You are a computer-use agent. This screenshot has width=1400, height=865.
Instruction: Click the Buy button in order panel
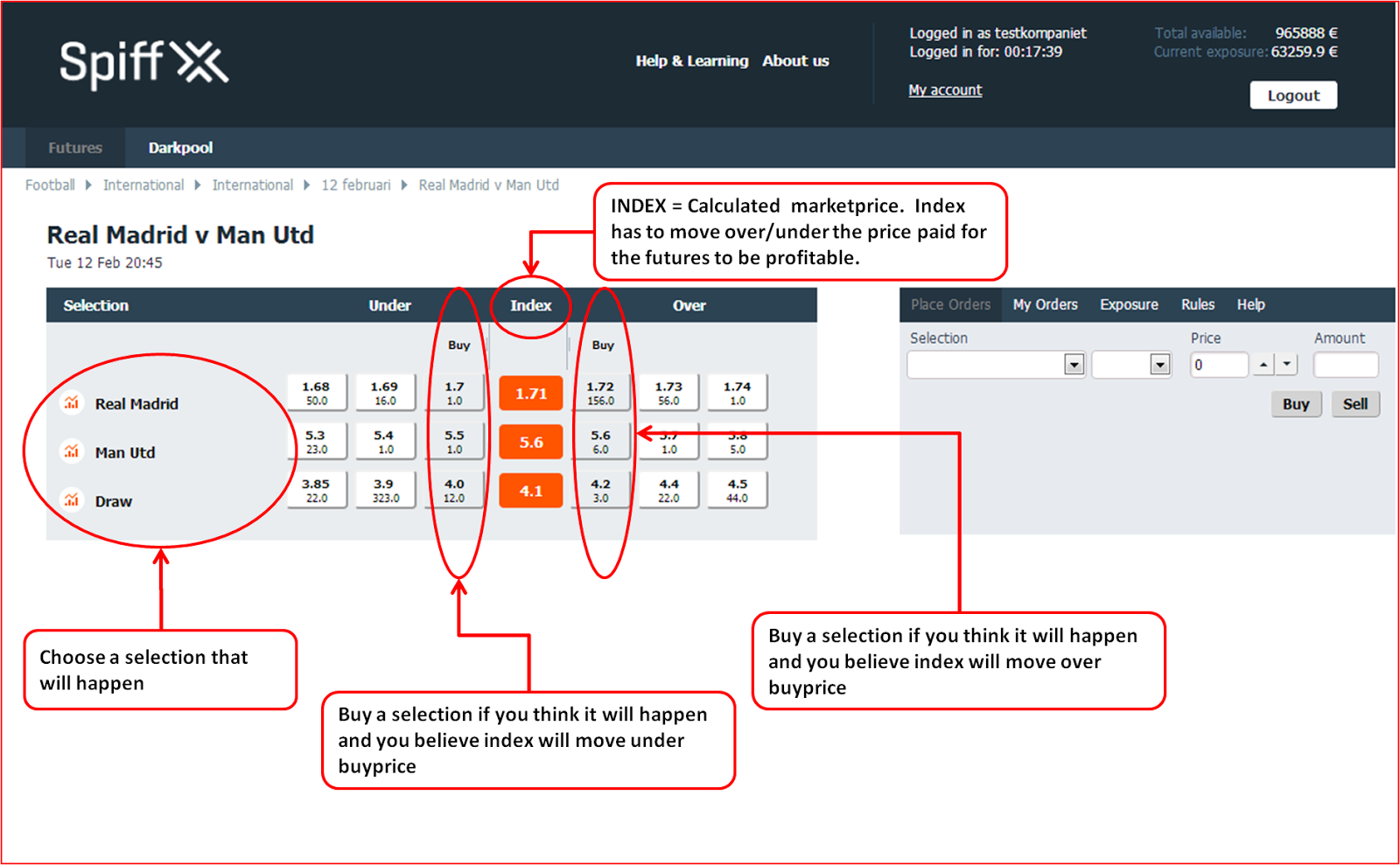click(x=1296, y=404)
